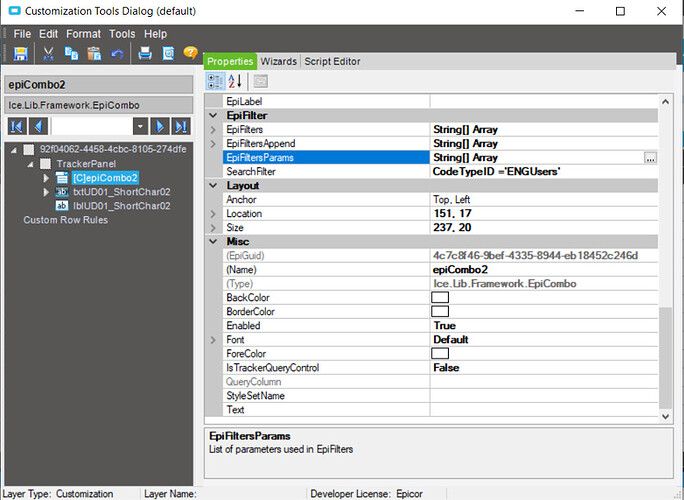
Task: Click the BorderColor swatch
Action: (x=440, y=312)
